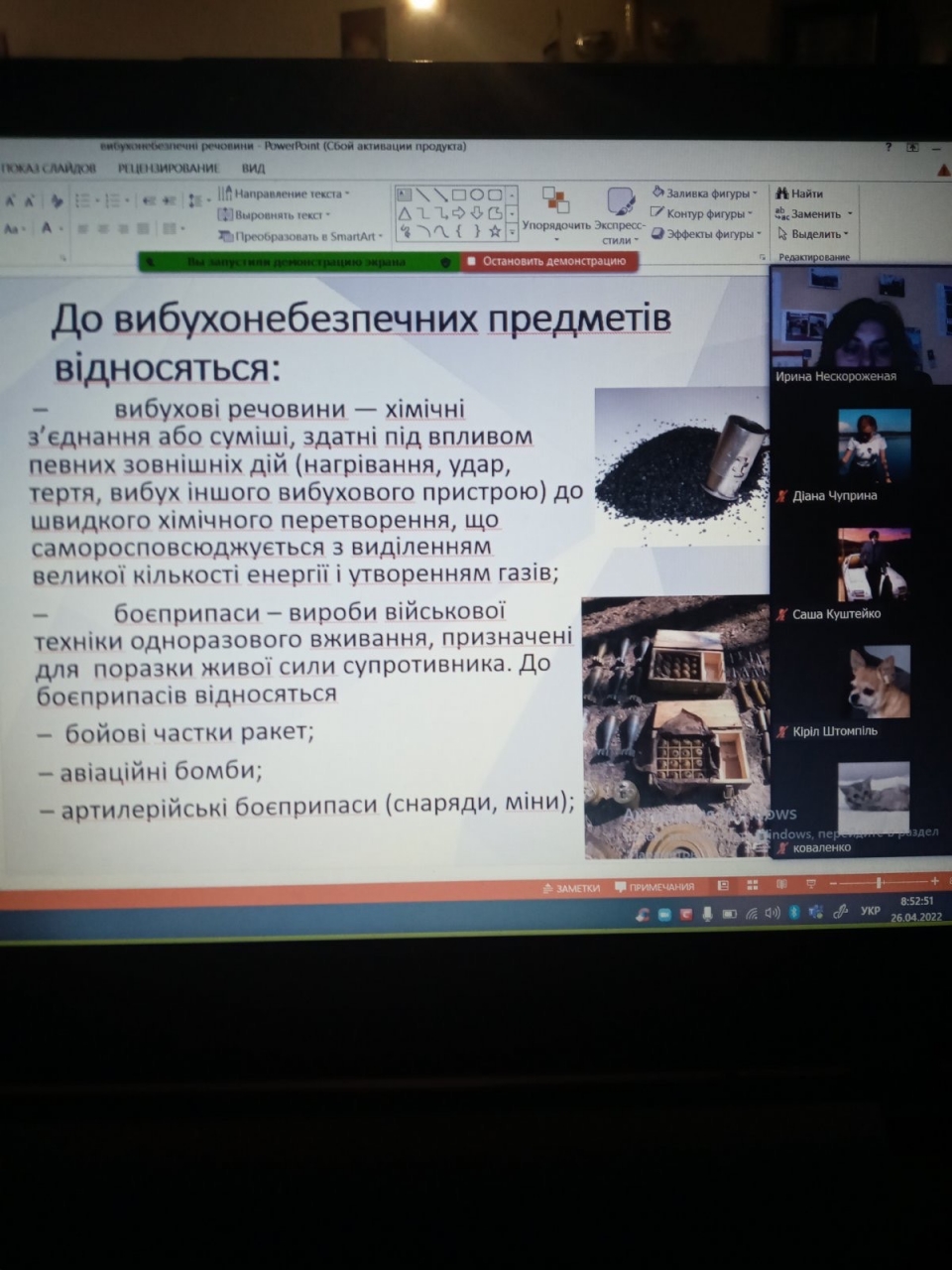
Task: Center the text in paragraph group
Action: 103,229
